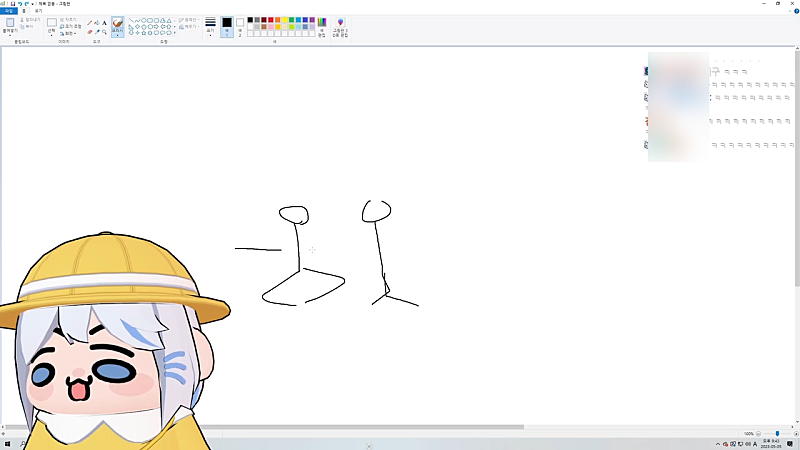Open the Windows Start menu
The height and width of the screenshot is (450, 800).
[x=7, y=444]
